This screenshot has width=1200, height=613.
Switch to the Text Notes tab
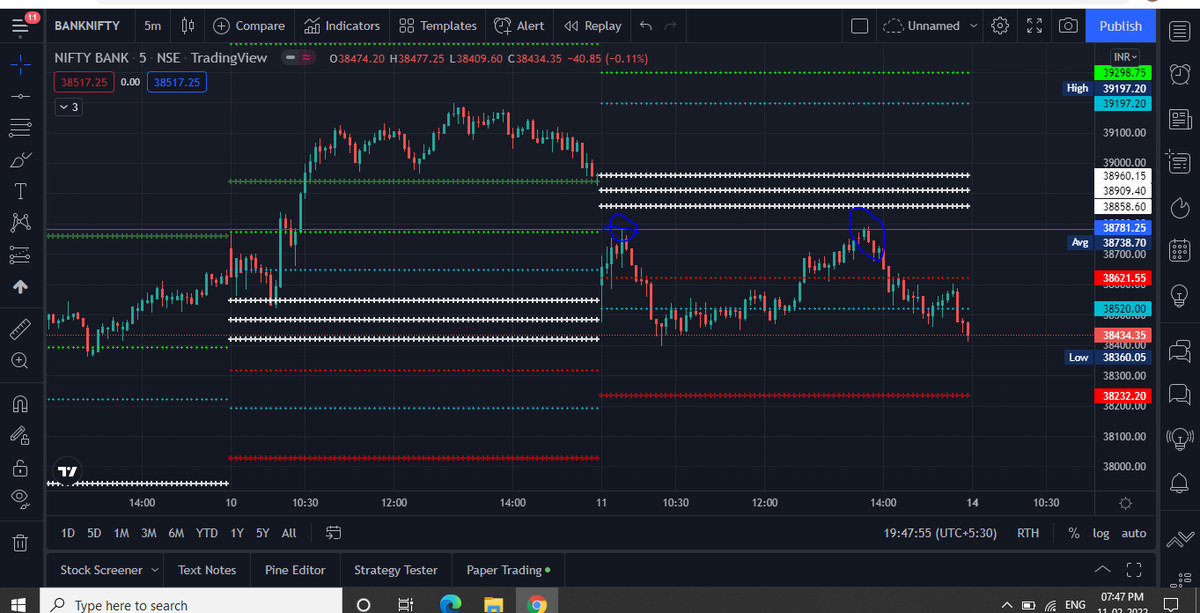[x=207, y=570]
